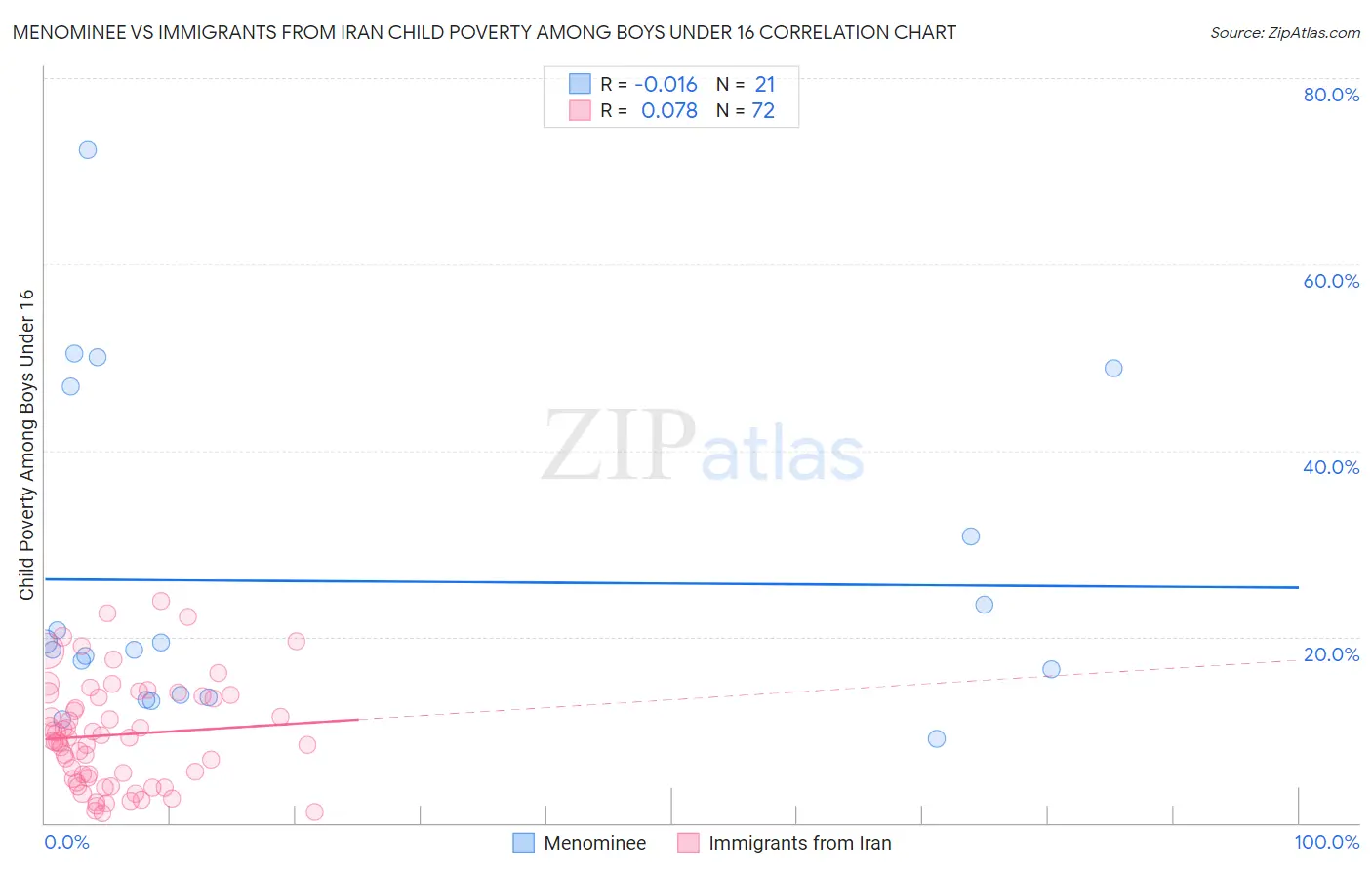Image resolution: width=1372 pixels, height=870 pixels.
Task: Click the blue Menominee trend line
Action: (x=671, y=583)
